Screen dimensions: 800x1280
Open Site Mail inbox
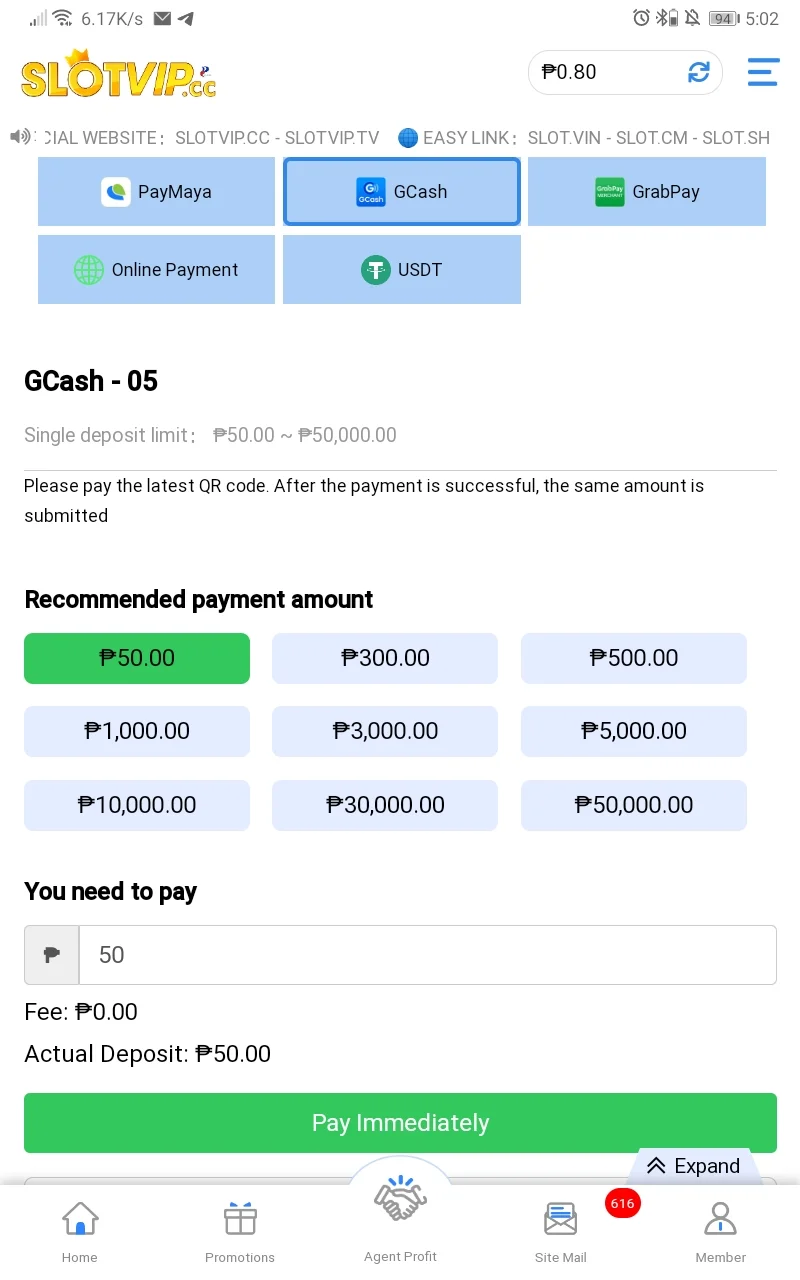(x=561, y=1232)
